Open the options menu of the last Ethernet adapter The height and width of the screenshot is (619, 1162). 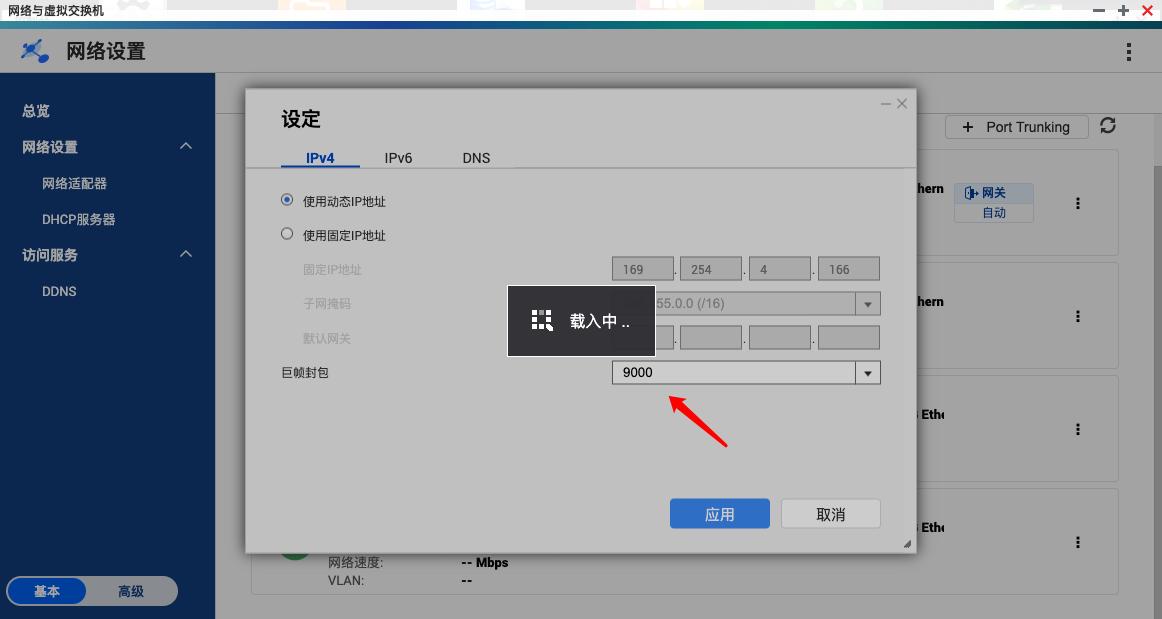click(1078, 541)
